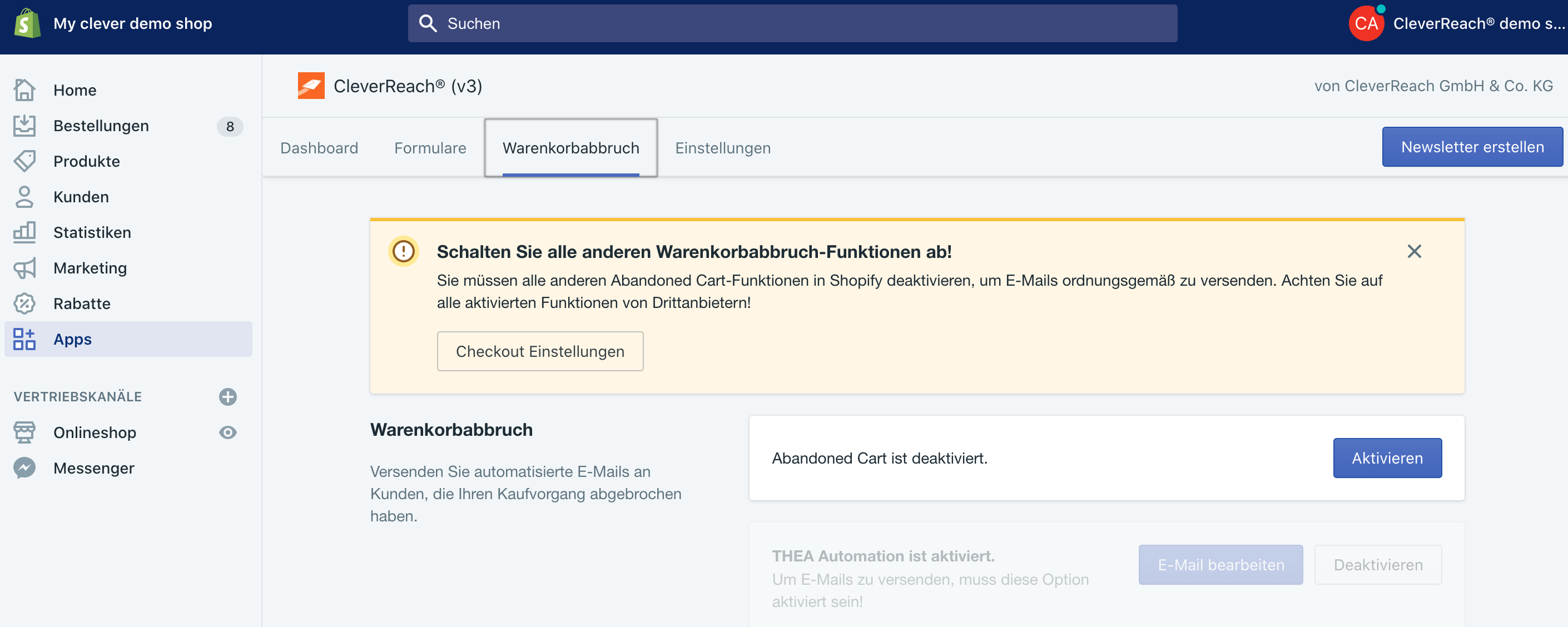Focus the Suchen search field
This screenshot has height=627, width=1568.
(791, 23)
